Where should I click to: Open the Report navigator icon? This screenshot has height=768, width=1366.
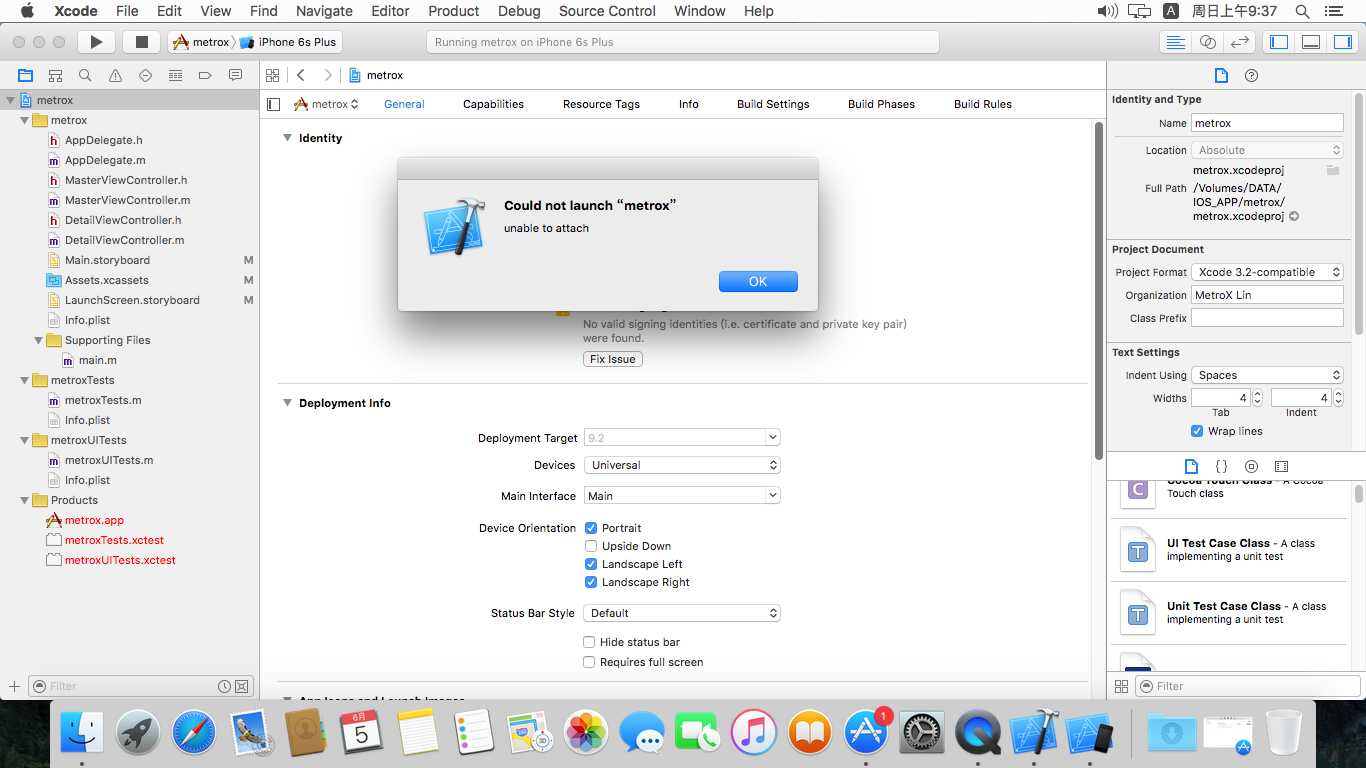235,75
